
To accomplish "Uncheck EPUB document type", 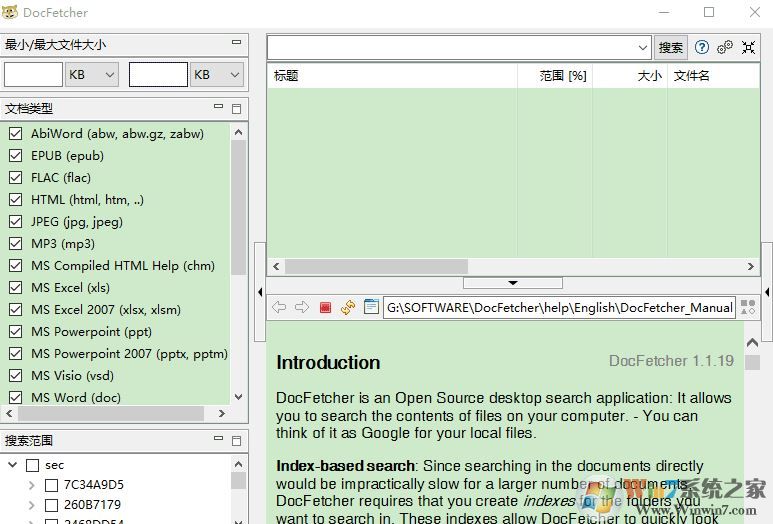I will point(16,156).
